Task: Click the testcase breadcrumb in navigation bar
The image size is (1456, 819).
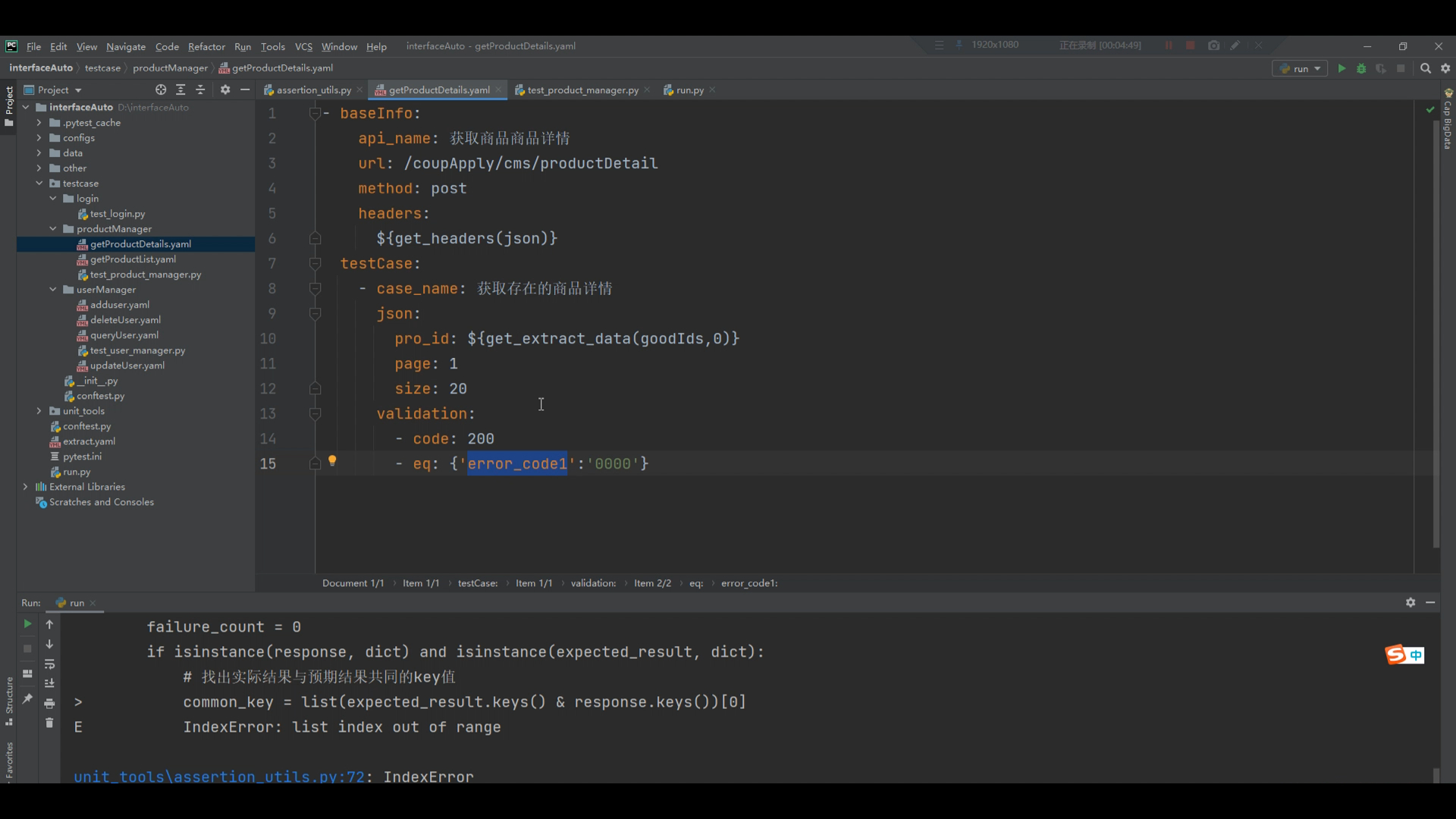Action: (x=102, y=67)
